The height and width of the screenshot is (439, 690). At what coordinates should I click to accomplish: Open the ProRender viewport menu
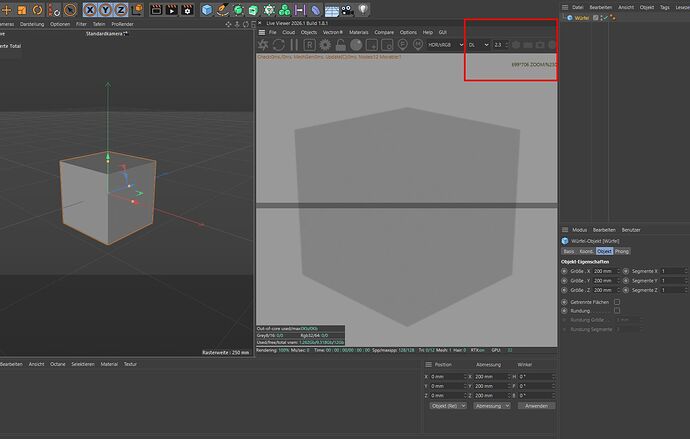tap(122, 24)
